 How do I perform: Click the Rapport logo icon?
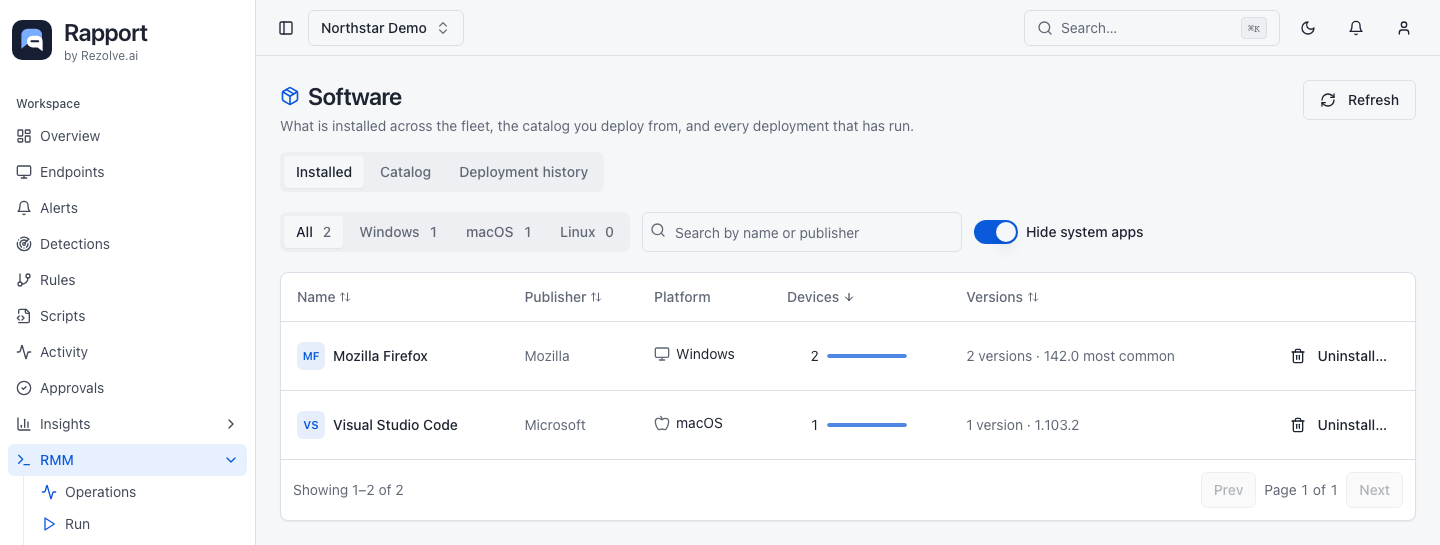[32, 40]
